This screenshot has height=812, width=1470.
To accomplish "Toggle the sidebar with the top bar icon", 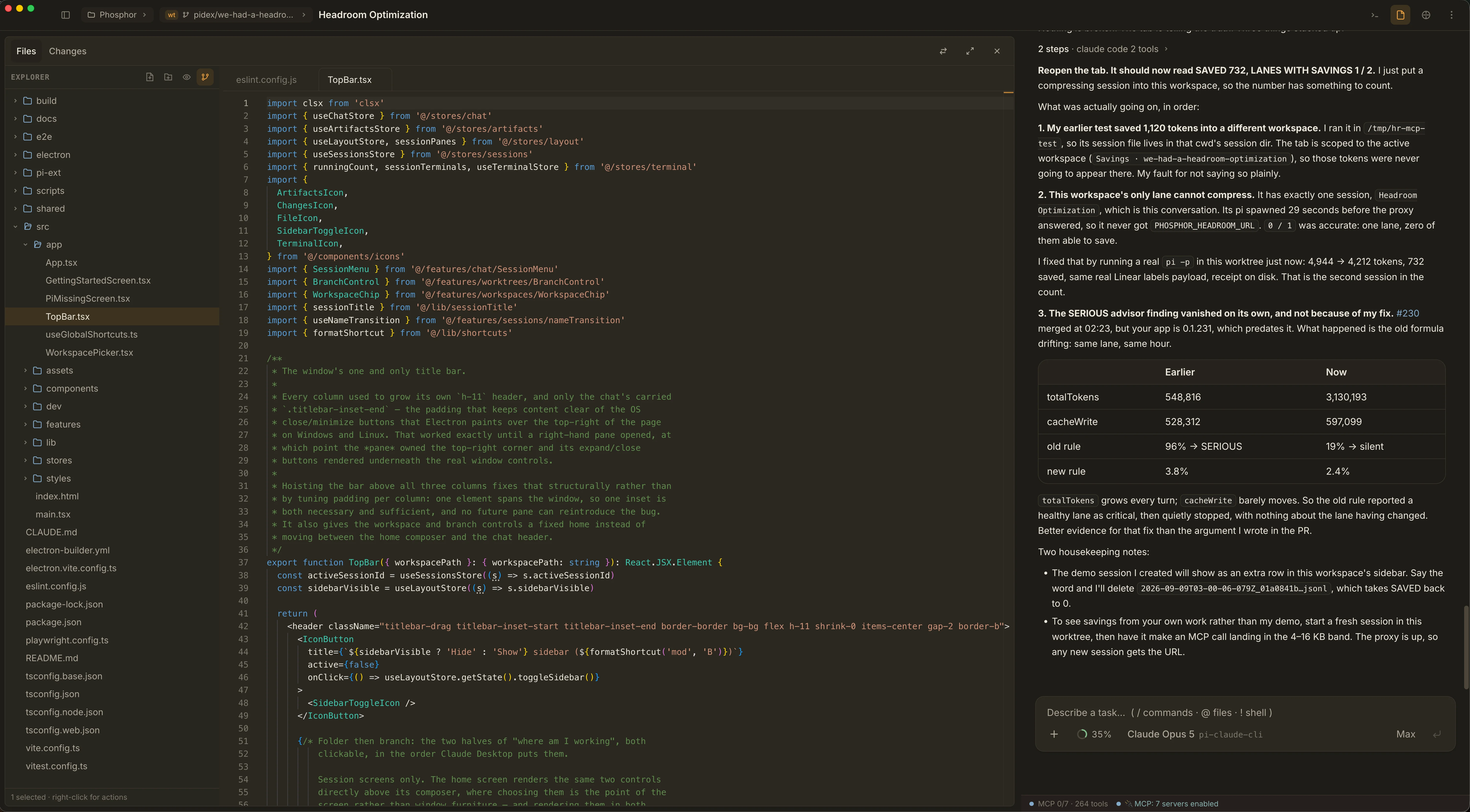I will 66,15.
